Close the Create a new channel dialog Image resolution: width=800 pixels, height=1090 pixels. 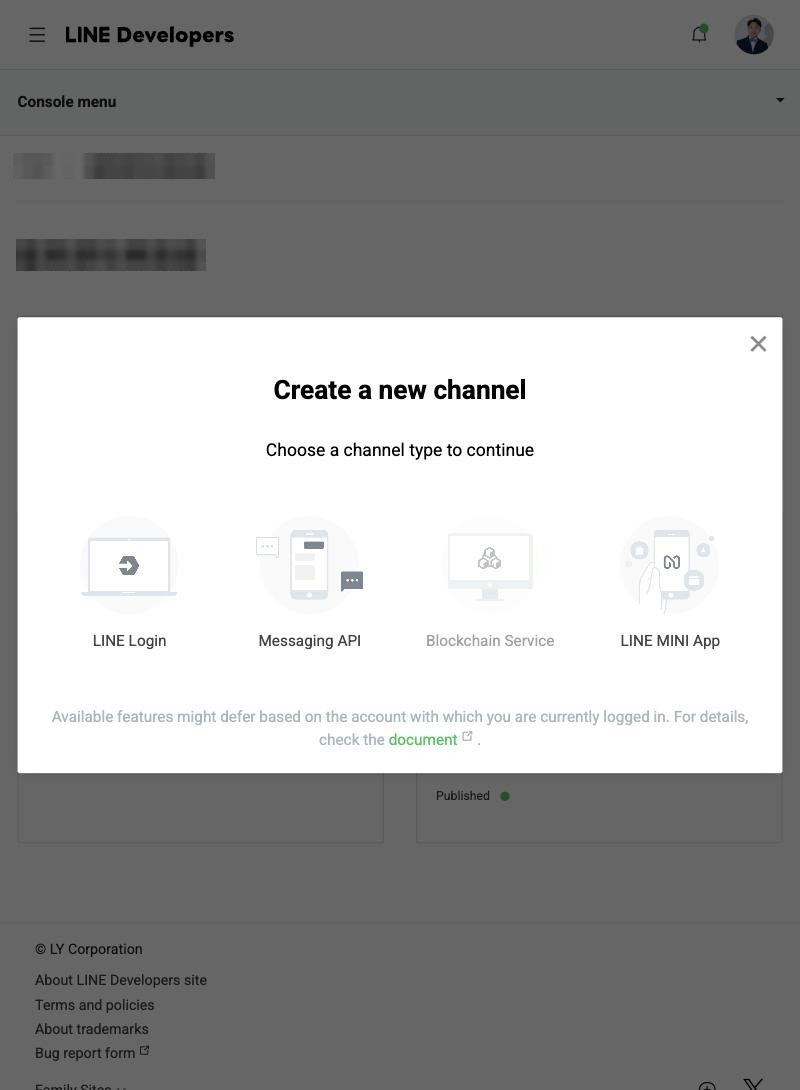tap(758, 343)
